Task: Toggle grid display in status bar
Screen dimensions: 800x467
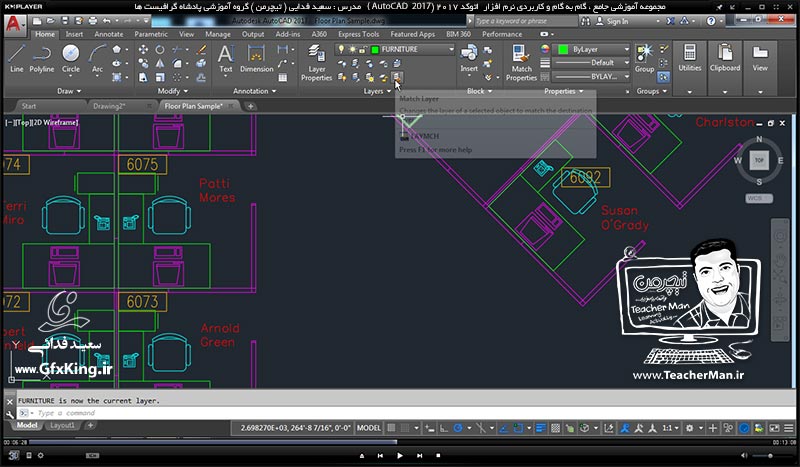Action: tap(391, 428)
